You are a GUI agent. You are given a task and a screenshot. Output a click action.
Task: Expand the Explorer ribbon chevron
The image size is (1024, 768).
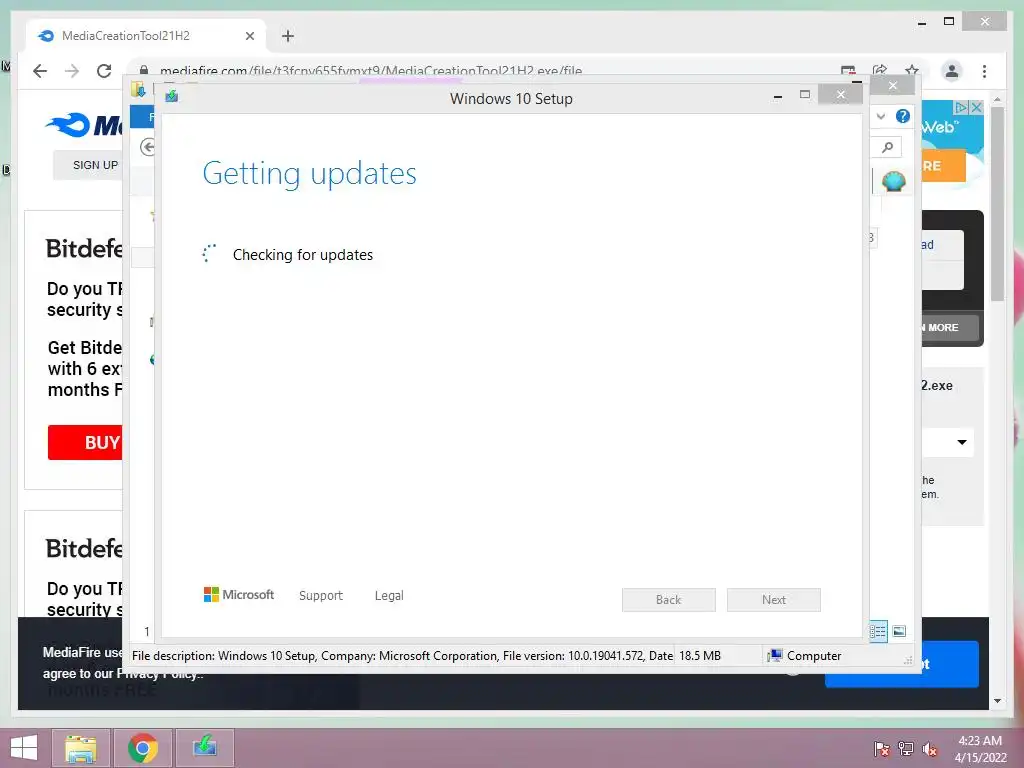[881, 116]
